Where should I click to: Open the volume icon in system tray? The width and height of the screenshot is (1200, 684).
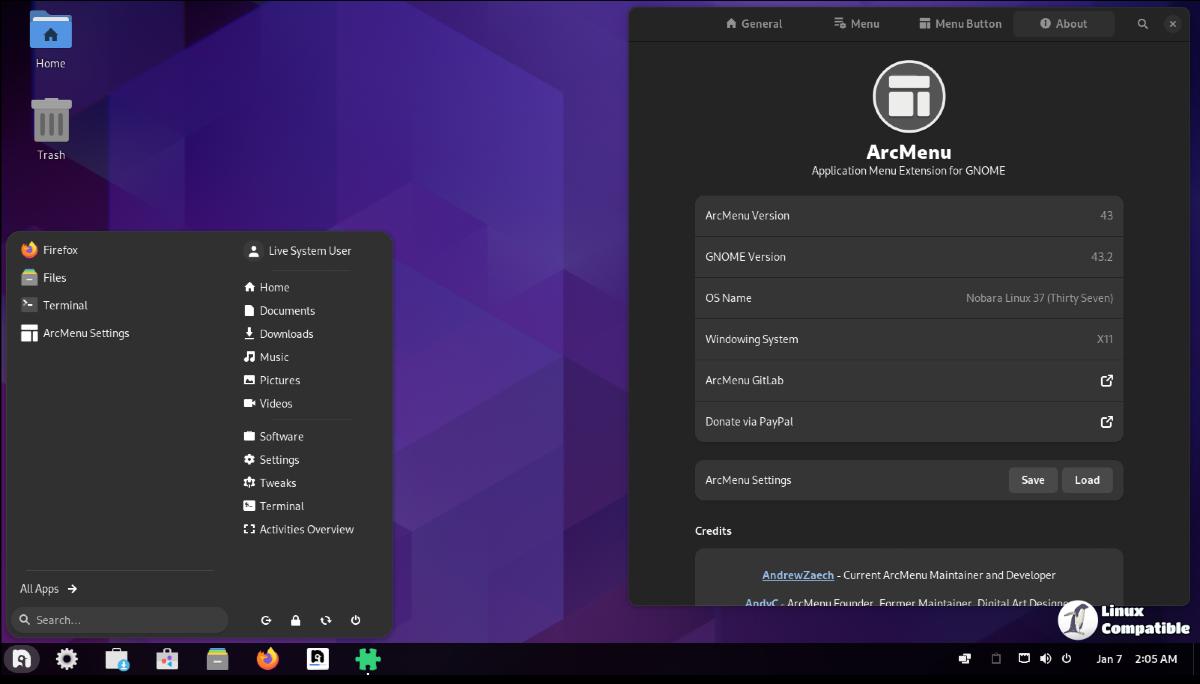pos(1045,659)
